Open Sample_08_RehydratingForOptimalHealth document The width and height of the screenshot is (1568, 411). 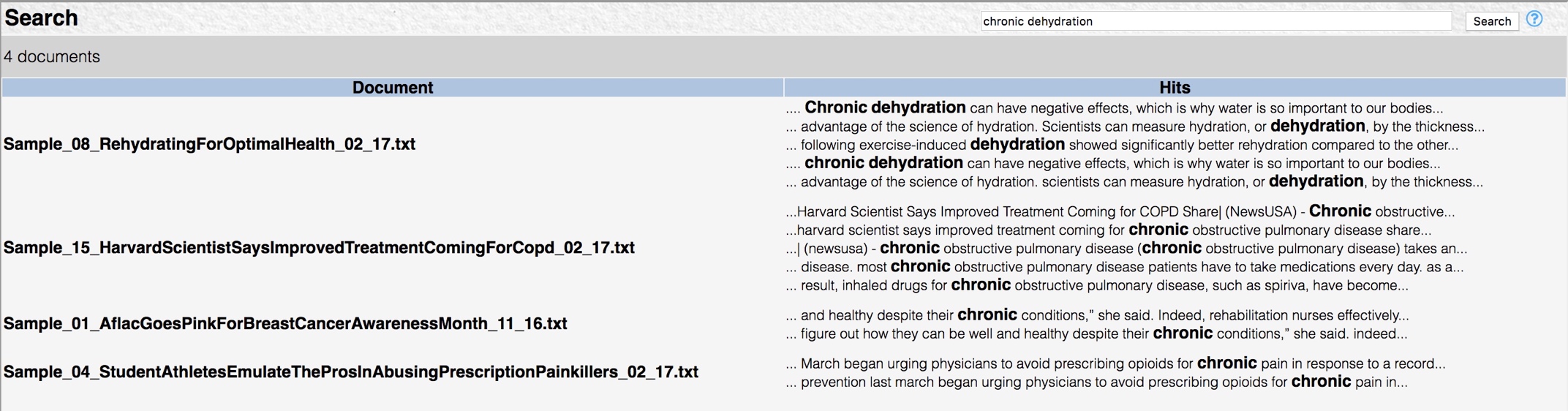[209, 144]
